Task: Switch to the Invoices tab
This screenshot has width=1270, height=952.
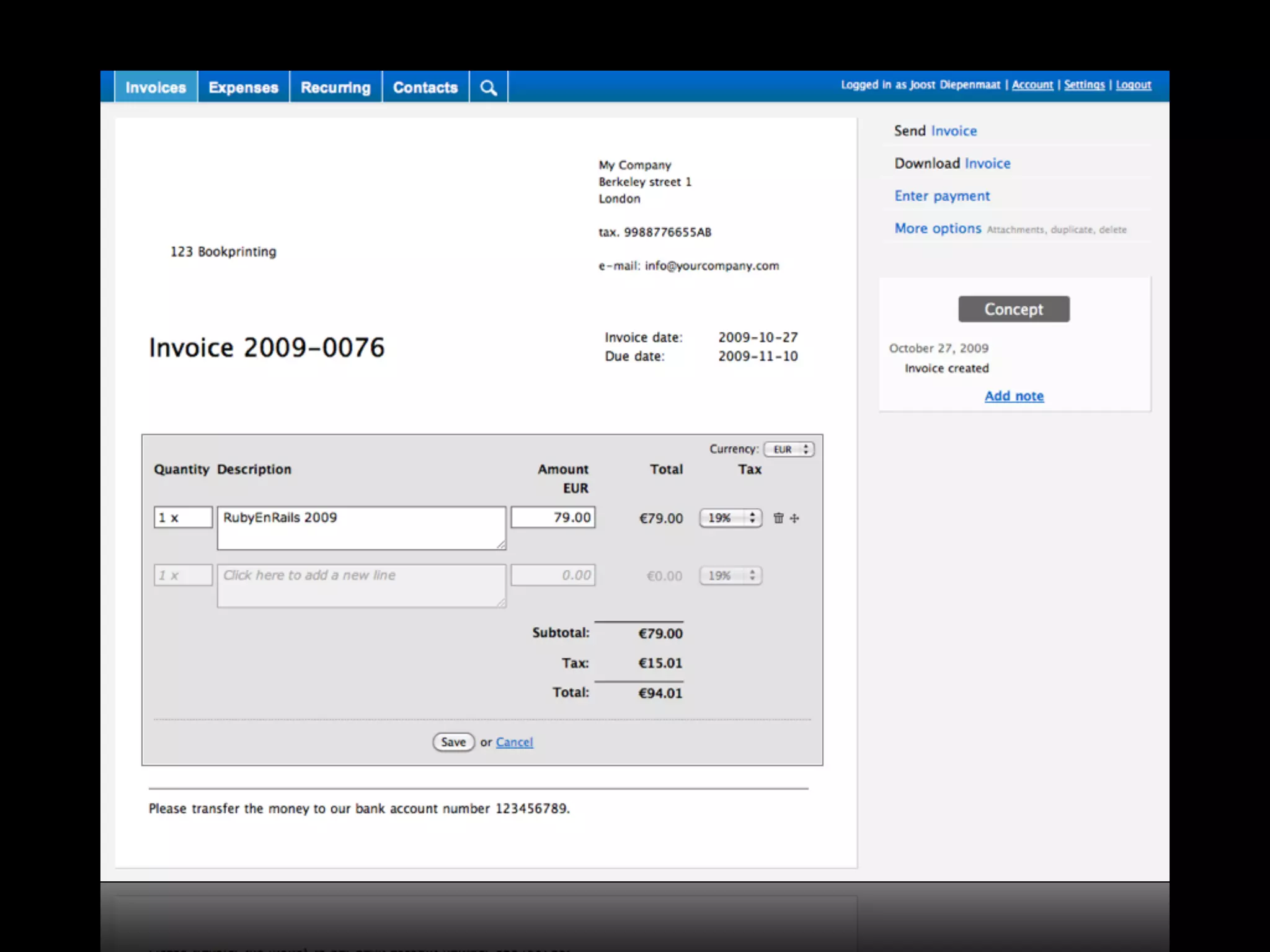Action: 156,87
